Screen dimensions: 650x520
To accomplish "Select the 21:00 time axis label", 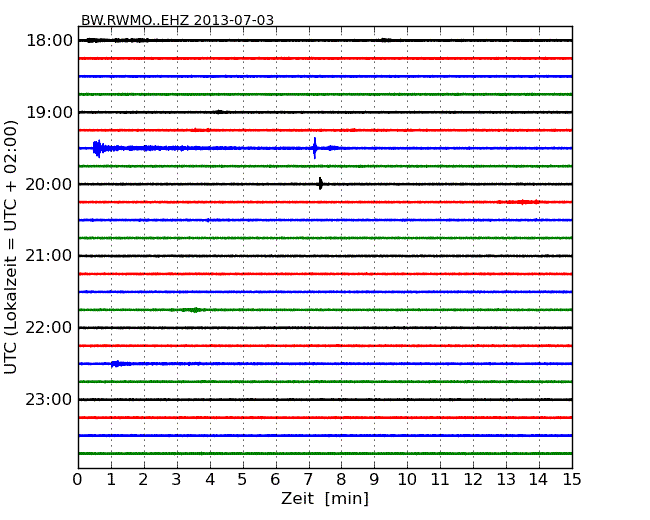I will point(49,256).
